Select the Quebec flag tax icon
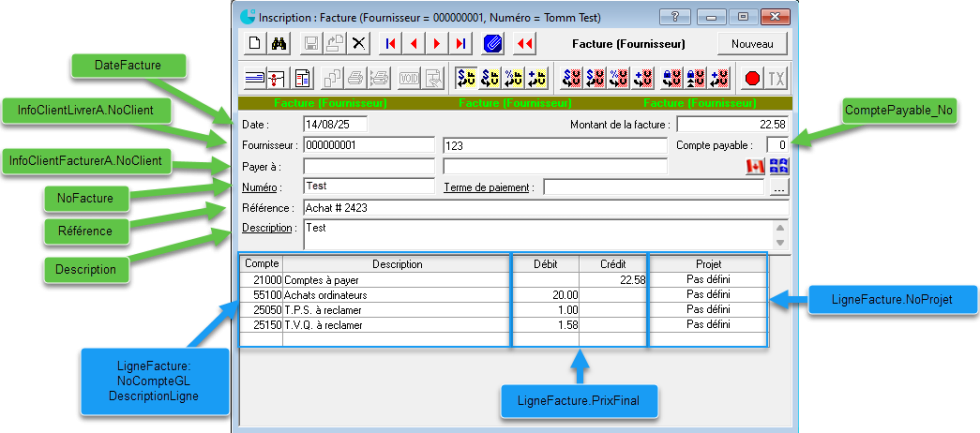980x433 pixels. [778, 166]
